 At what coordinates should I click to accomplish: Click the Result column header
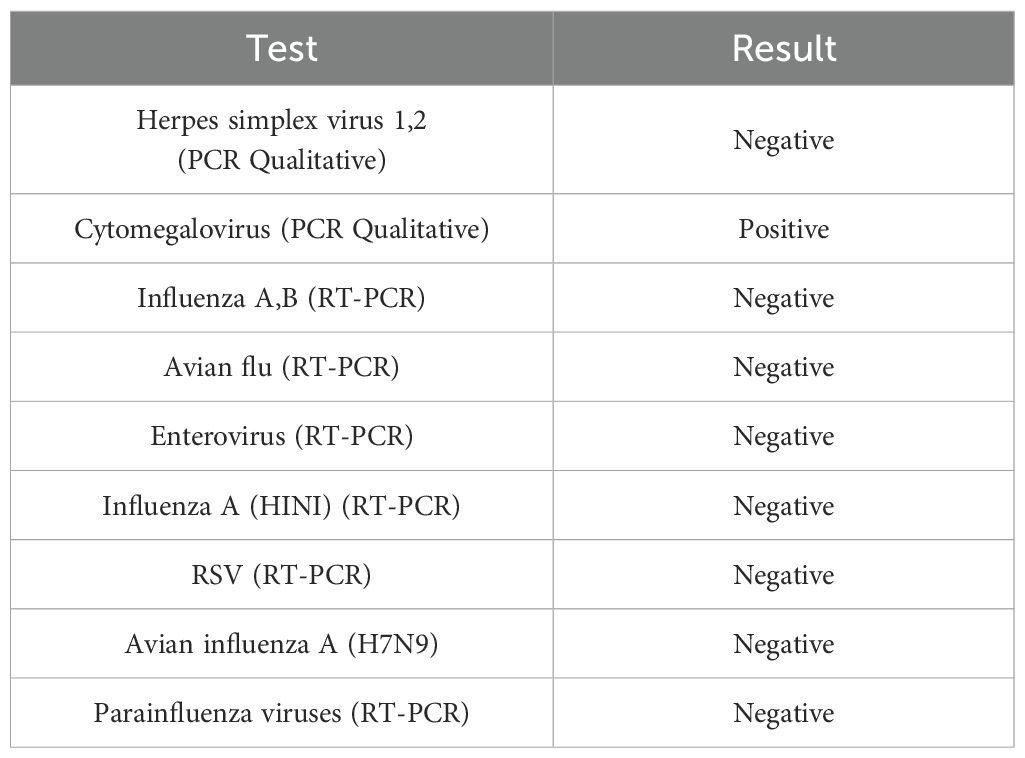[x=784, y=48]
